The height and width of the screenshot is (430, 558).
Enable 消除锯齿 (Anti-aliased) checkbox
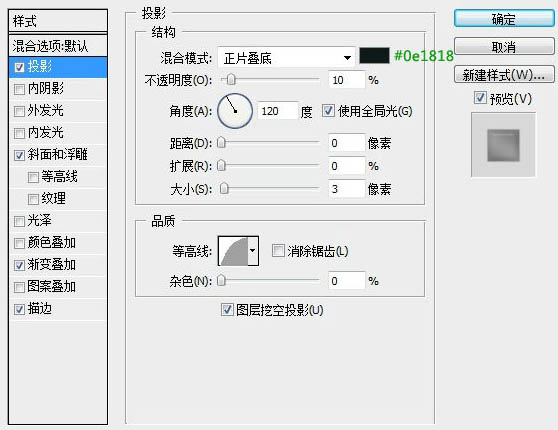tap(278, 251)
